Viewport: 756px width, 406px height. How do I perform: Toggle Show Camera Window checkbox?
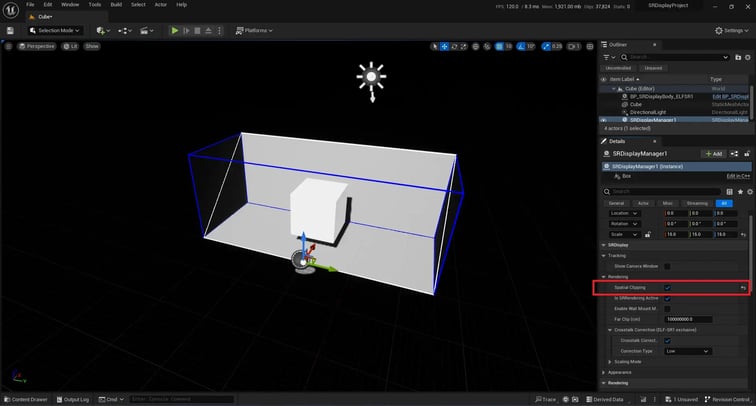point(667,267)
